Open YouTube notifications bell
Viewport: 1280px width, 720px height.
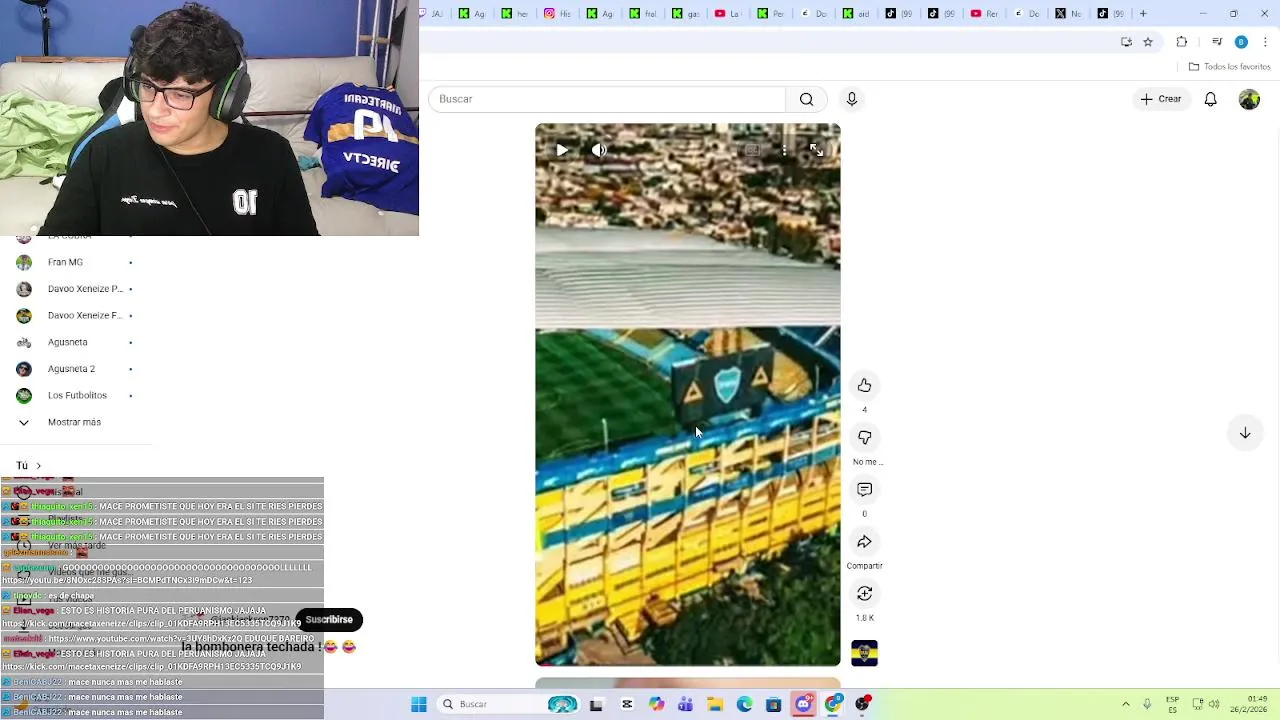click(1211, 99)
